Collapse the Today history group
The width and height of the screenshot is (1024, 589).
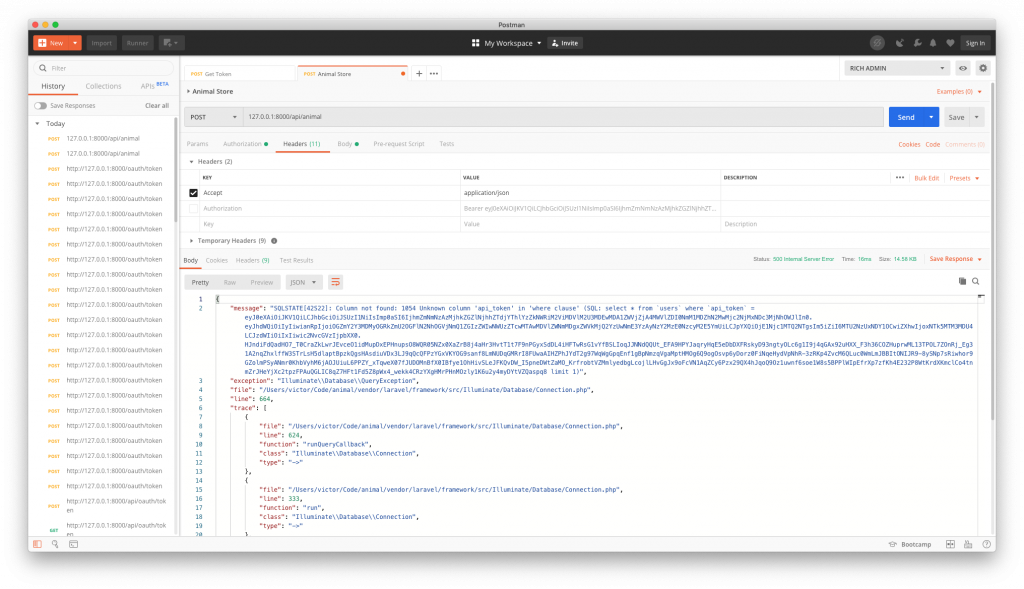37,123
